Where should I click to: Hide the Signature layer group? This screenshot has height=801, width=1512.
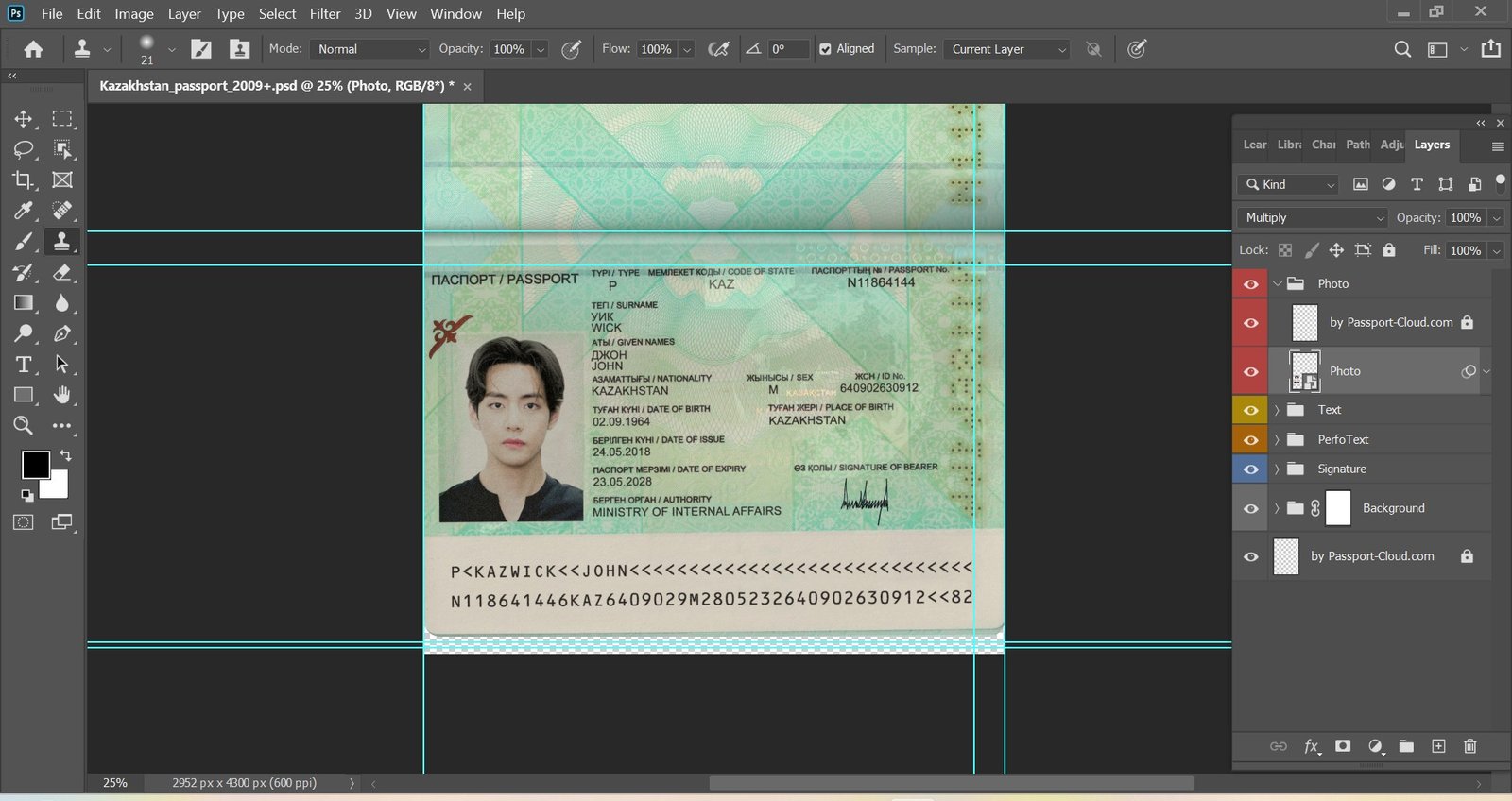click(x=1250, y=469)
